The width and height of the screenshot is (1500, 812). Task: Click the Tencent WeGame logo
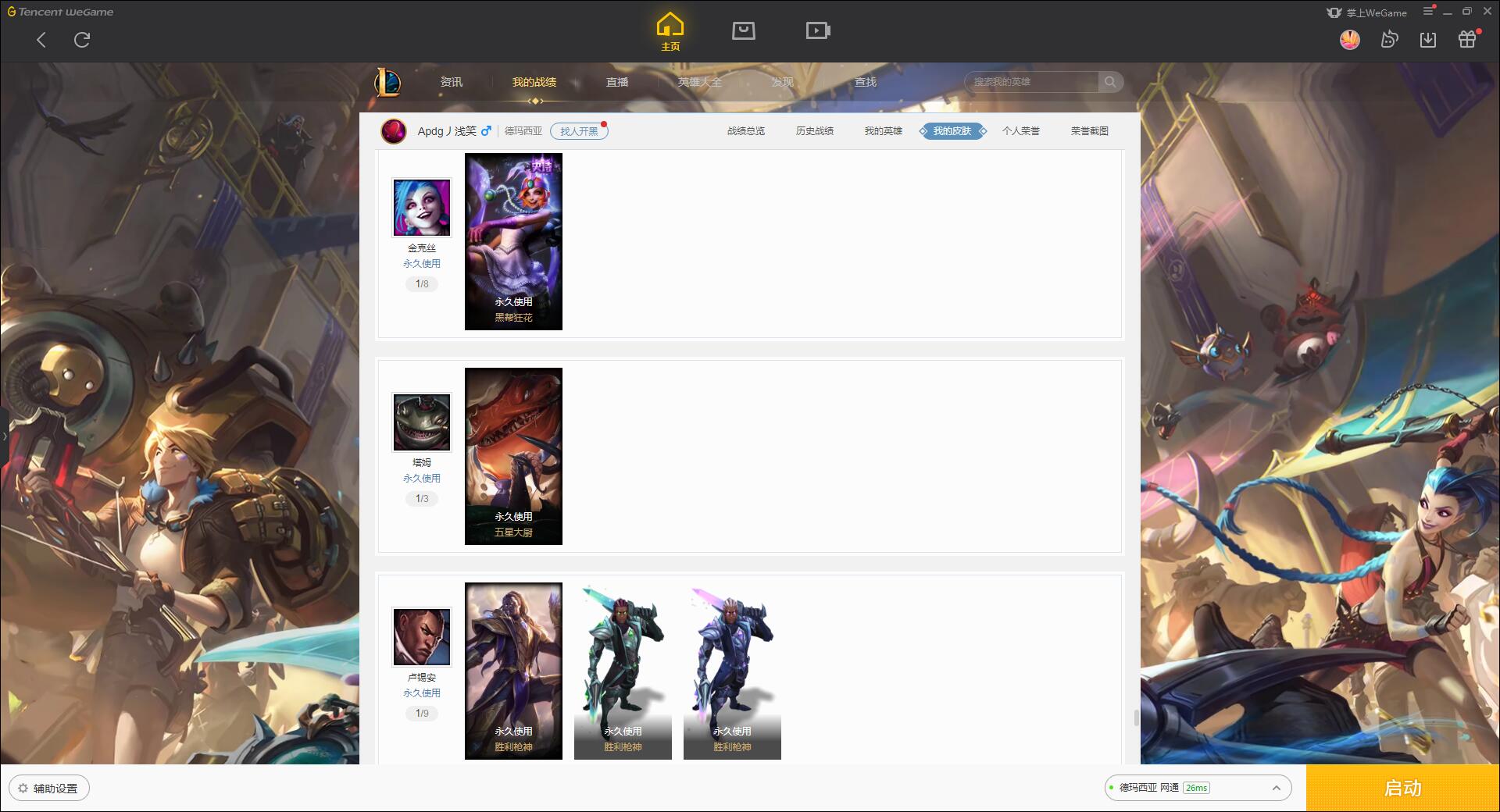(x=60, y=12)
